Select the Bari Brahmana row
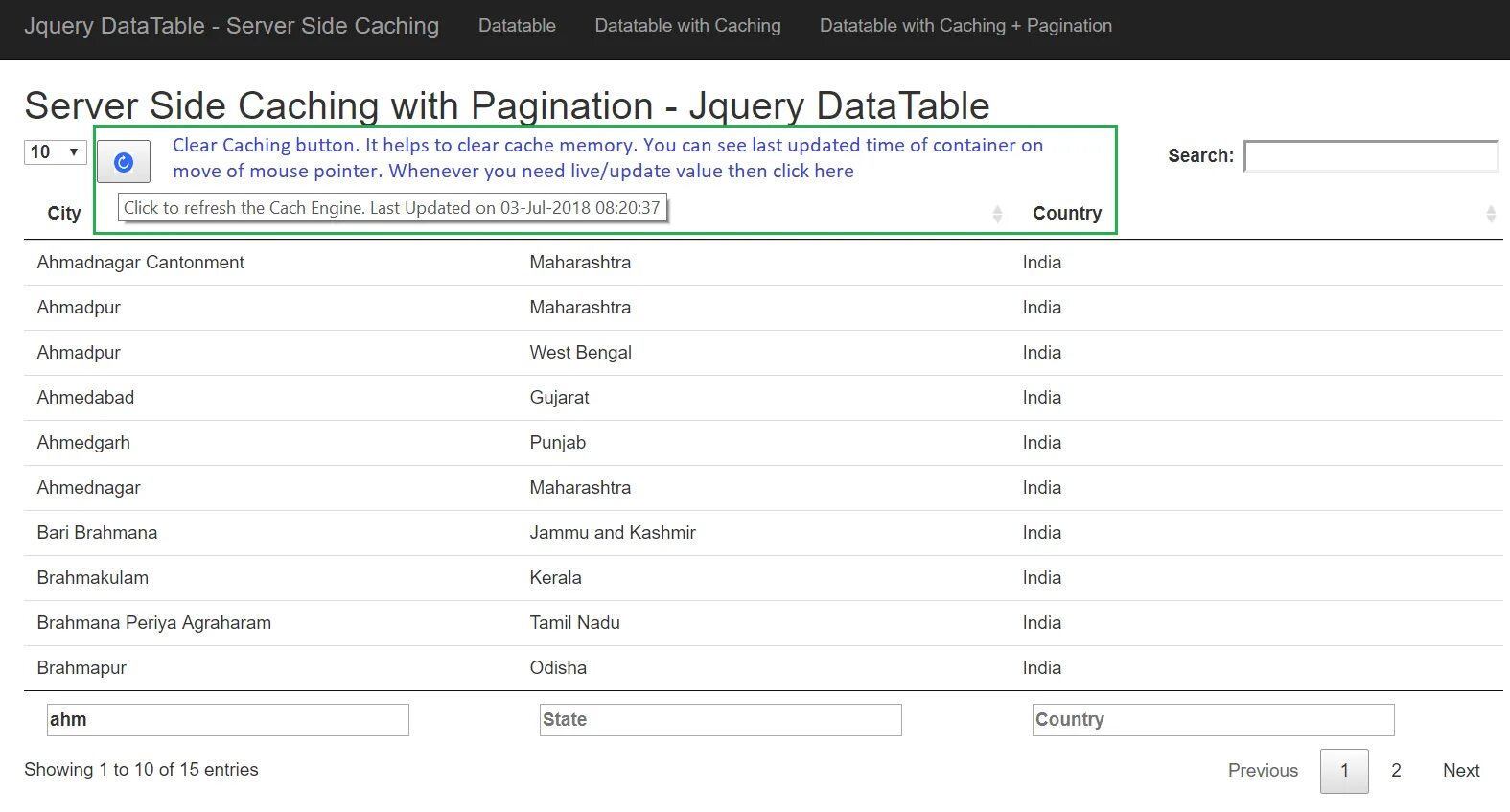1510x812 pixels. [x=97, y=533]
